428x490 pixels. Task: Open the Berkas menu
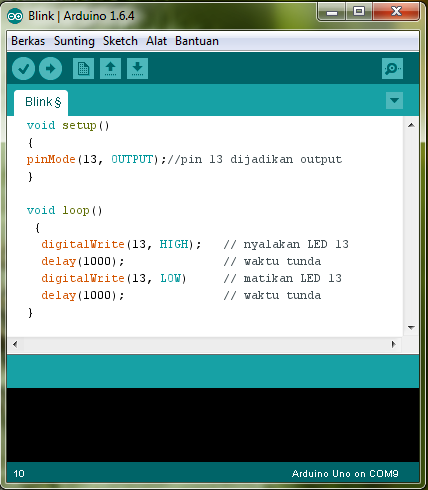(x=28, y=41)
